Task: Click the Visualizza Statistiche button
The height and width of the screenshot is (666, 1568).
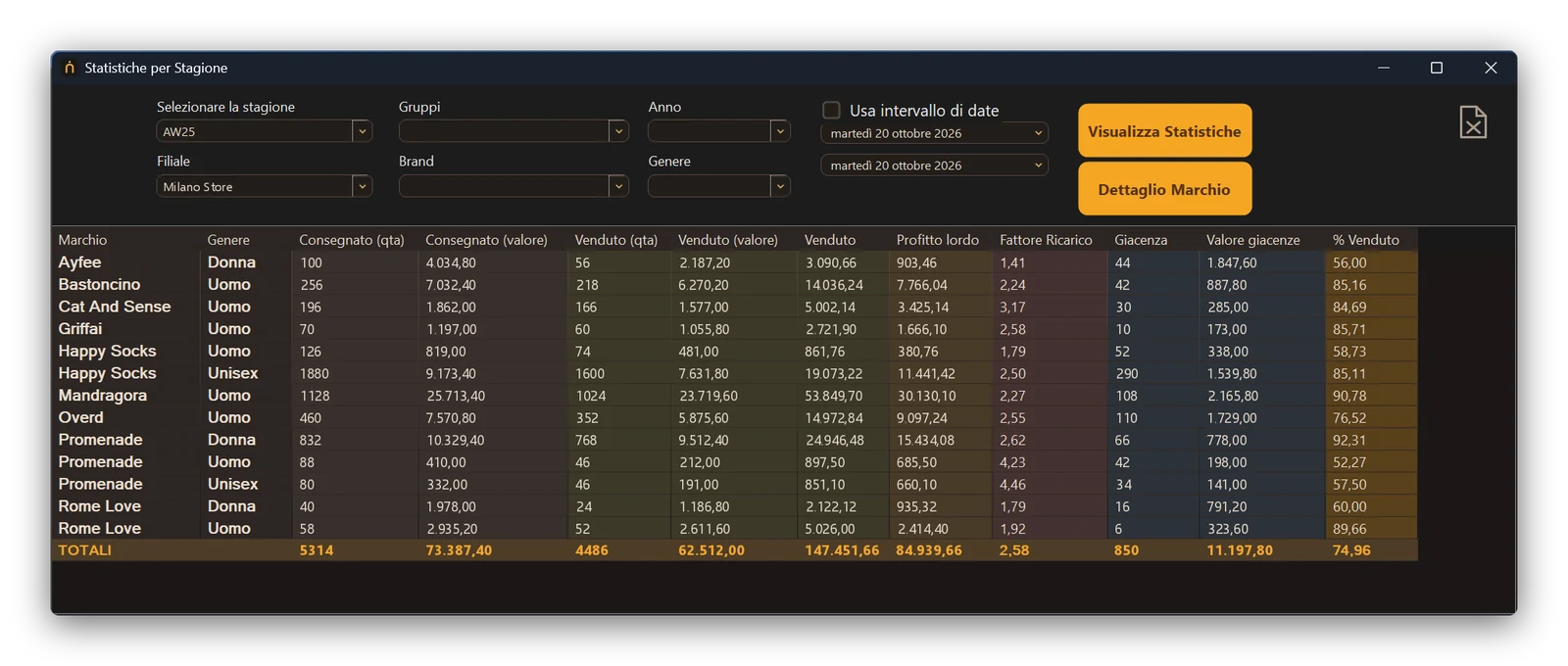Action: coord(1164,131)
